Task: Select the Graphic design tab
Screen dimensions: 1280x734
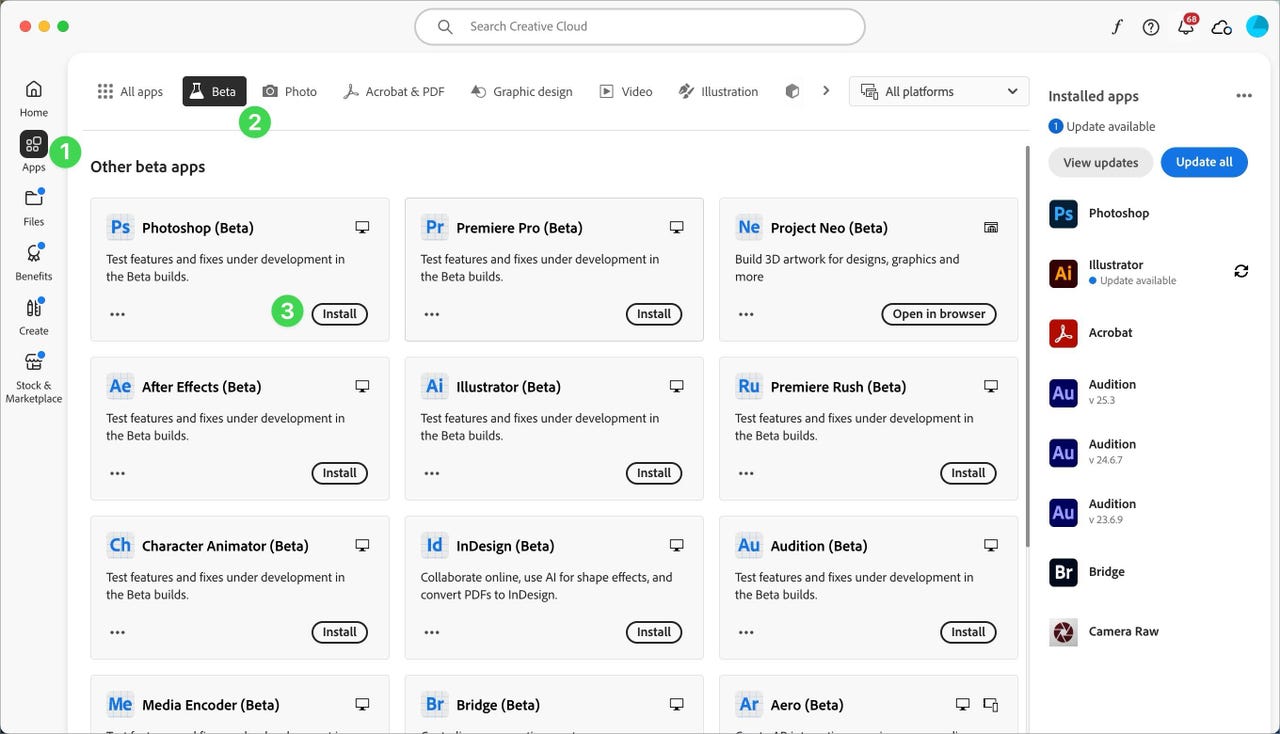Action: pyautogui.click(x=521, y=91)
